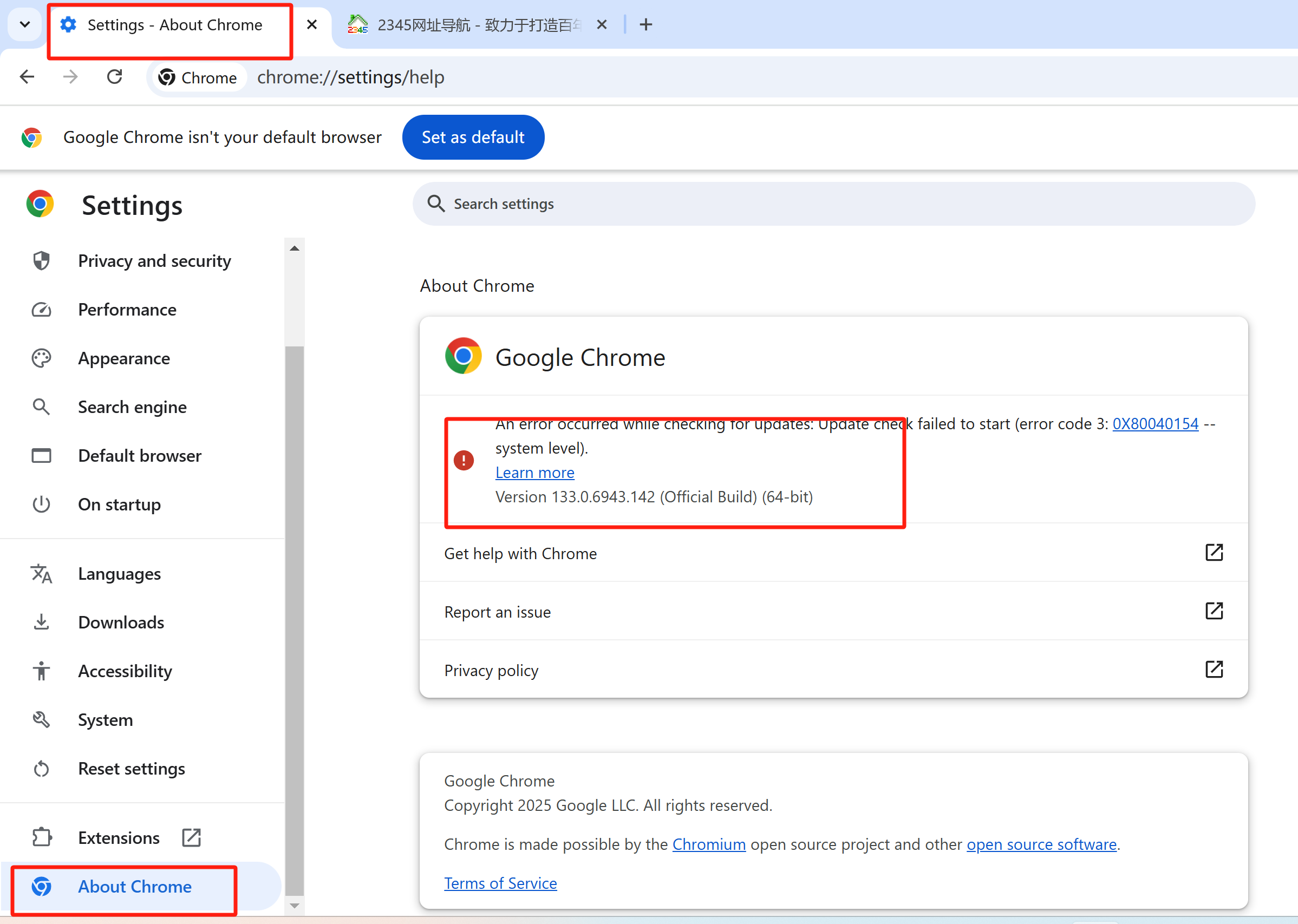Open error code 0X80040154 link
Image resolution: width=1298 pixels, height=924 pixels.
[1155, 424]
